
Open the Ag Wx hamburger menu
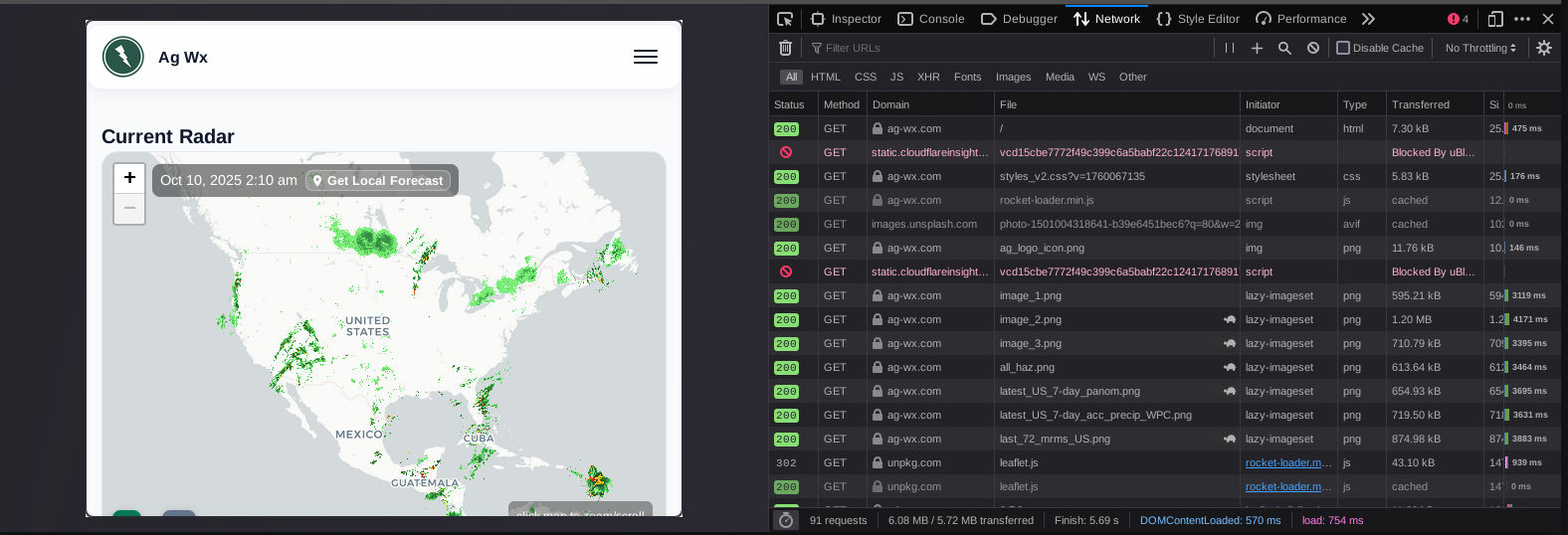click(646, 57)
